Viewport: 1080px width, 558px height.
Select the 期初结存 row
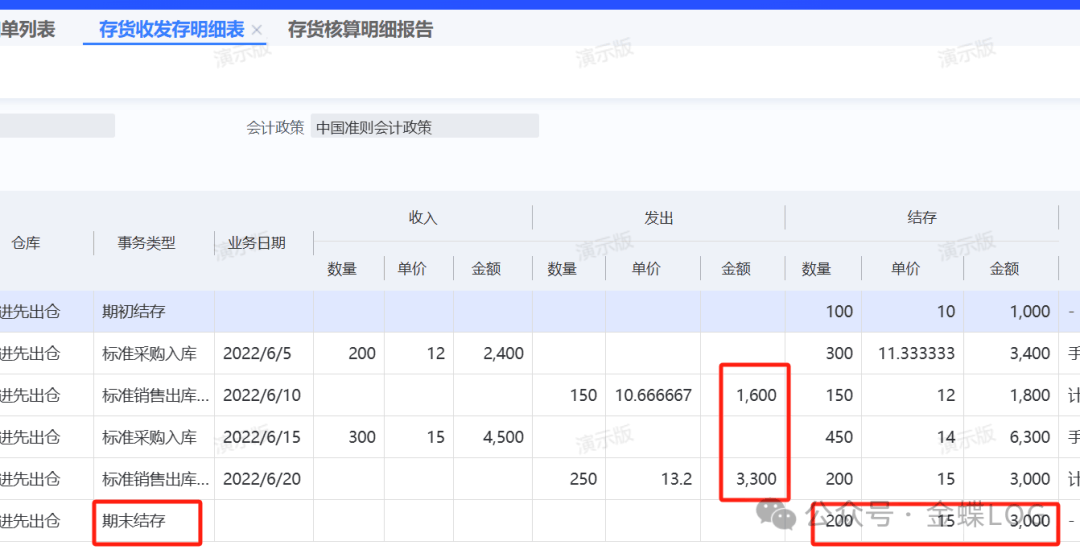(134, 312)
